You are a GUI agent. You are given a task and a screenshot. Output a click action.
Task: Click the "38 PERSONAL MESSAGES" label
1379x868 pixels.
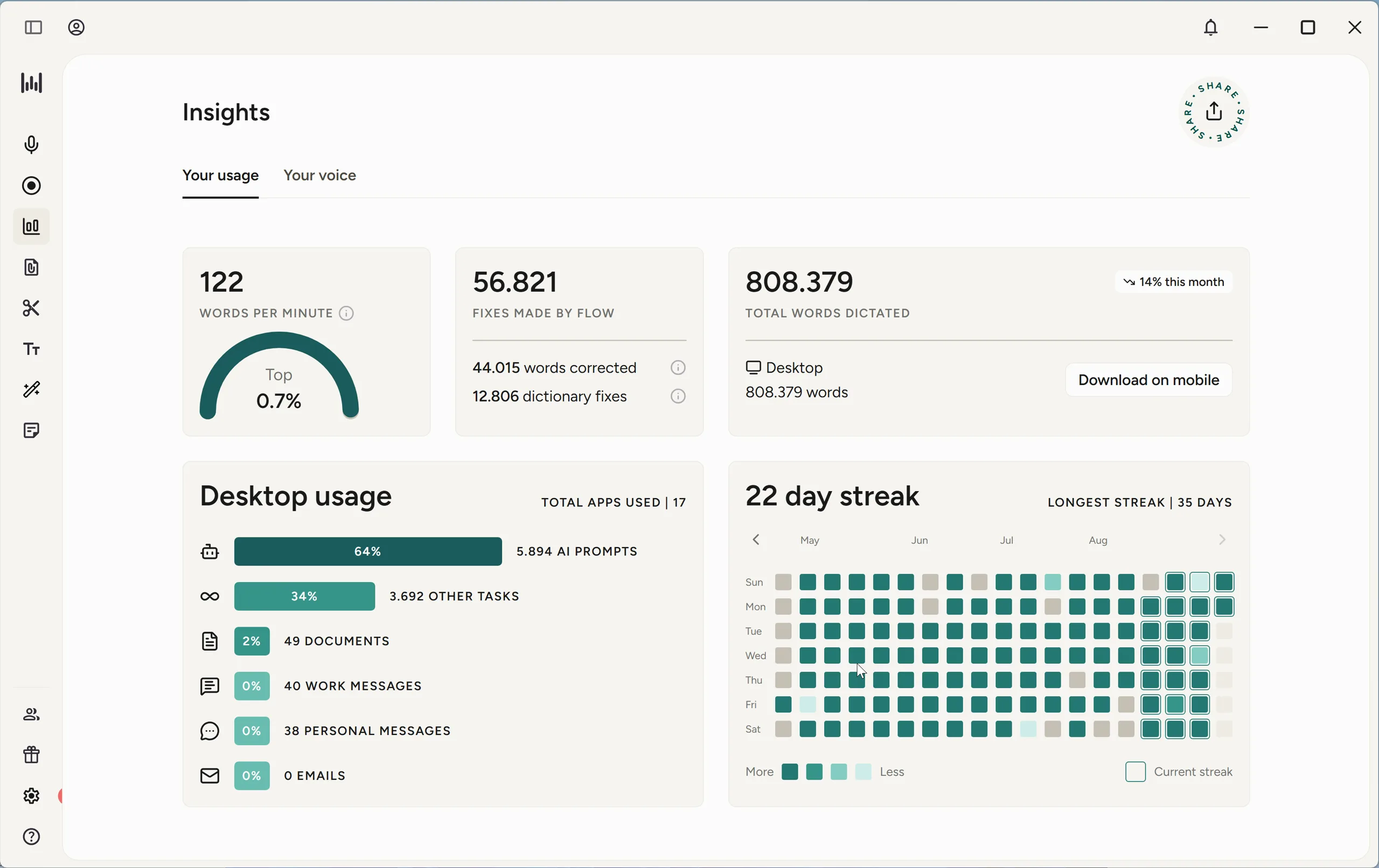pyautogui.click(x=368, y=731)
